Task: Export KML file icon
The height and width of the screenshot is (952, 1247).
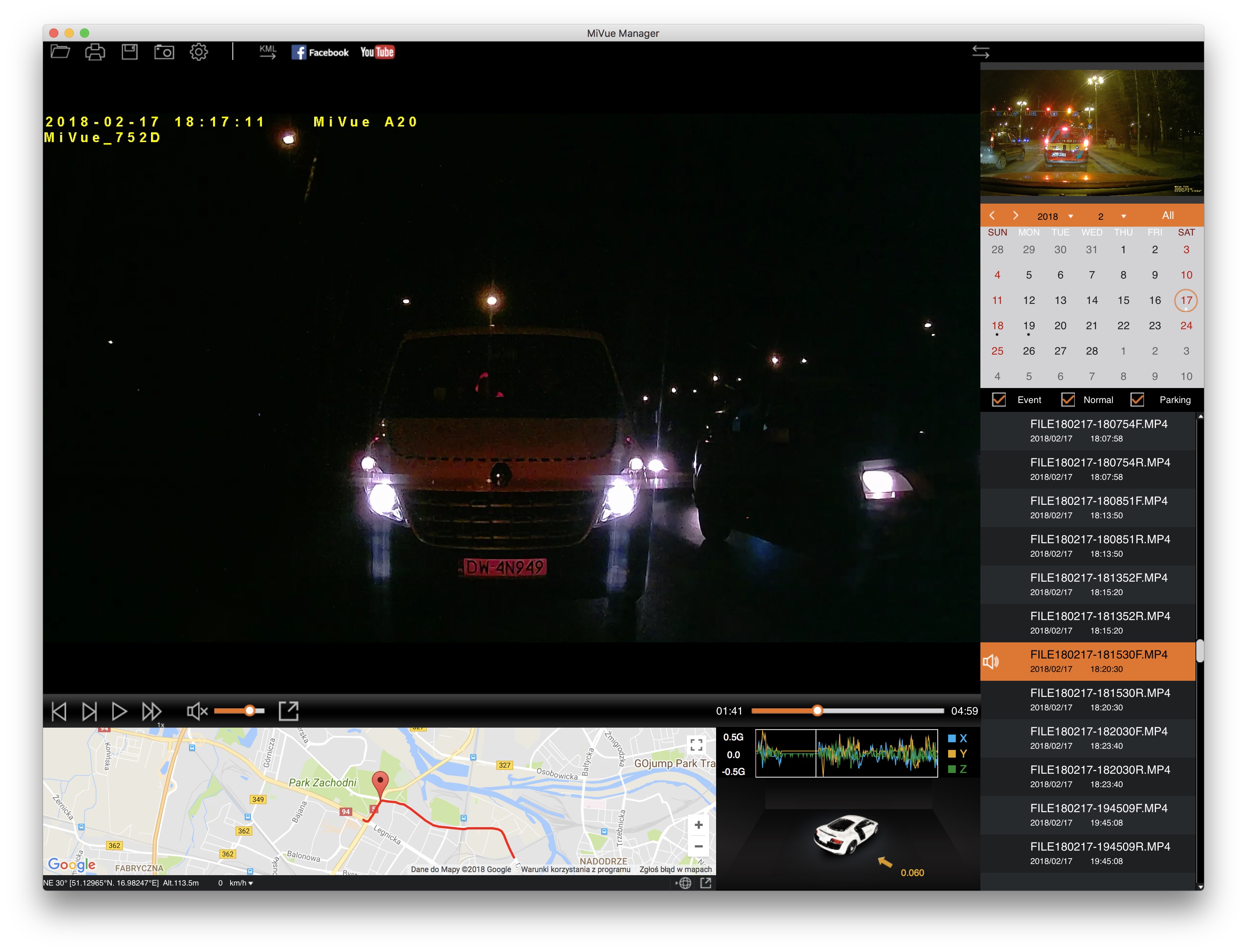Action: tap(268, 51)
